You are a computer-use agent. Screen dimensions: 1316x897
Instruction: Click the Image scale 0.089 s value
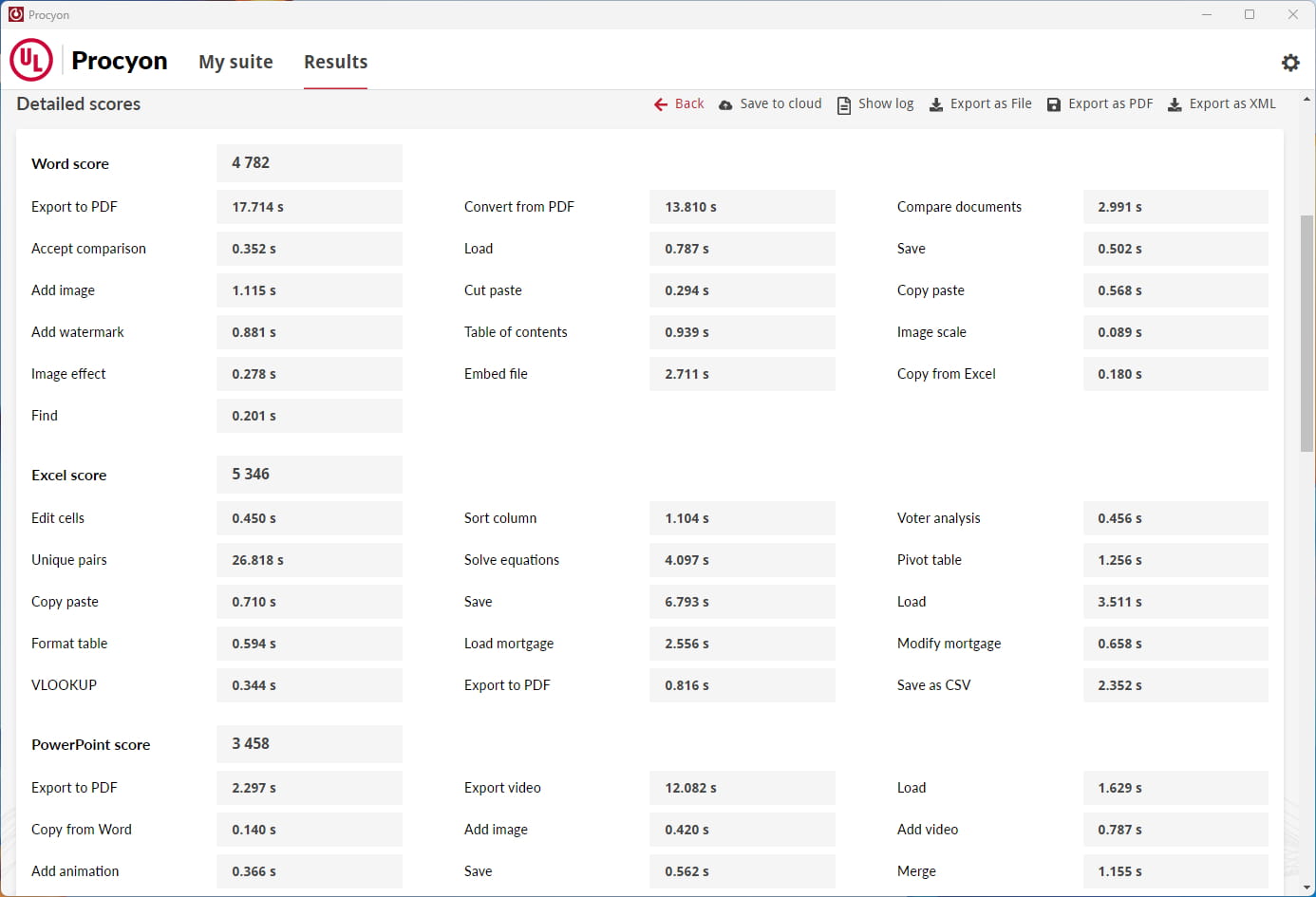pyautogui.click(x=1175, y=332)
